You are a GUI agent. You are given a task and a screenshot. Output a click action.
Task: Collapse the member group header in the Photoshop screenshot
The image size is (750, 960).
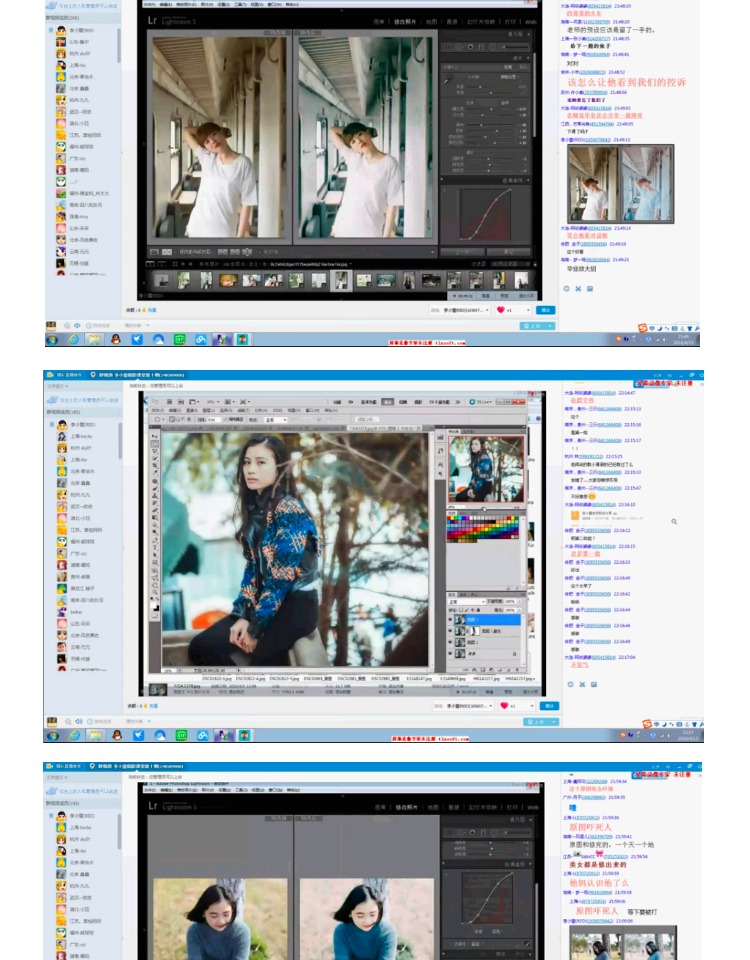click(83, 412)
